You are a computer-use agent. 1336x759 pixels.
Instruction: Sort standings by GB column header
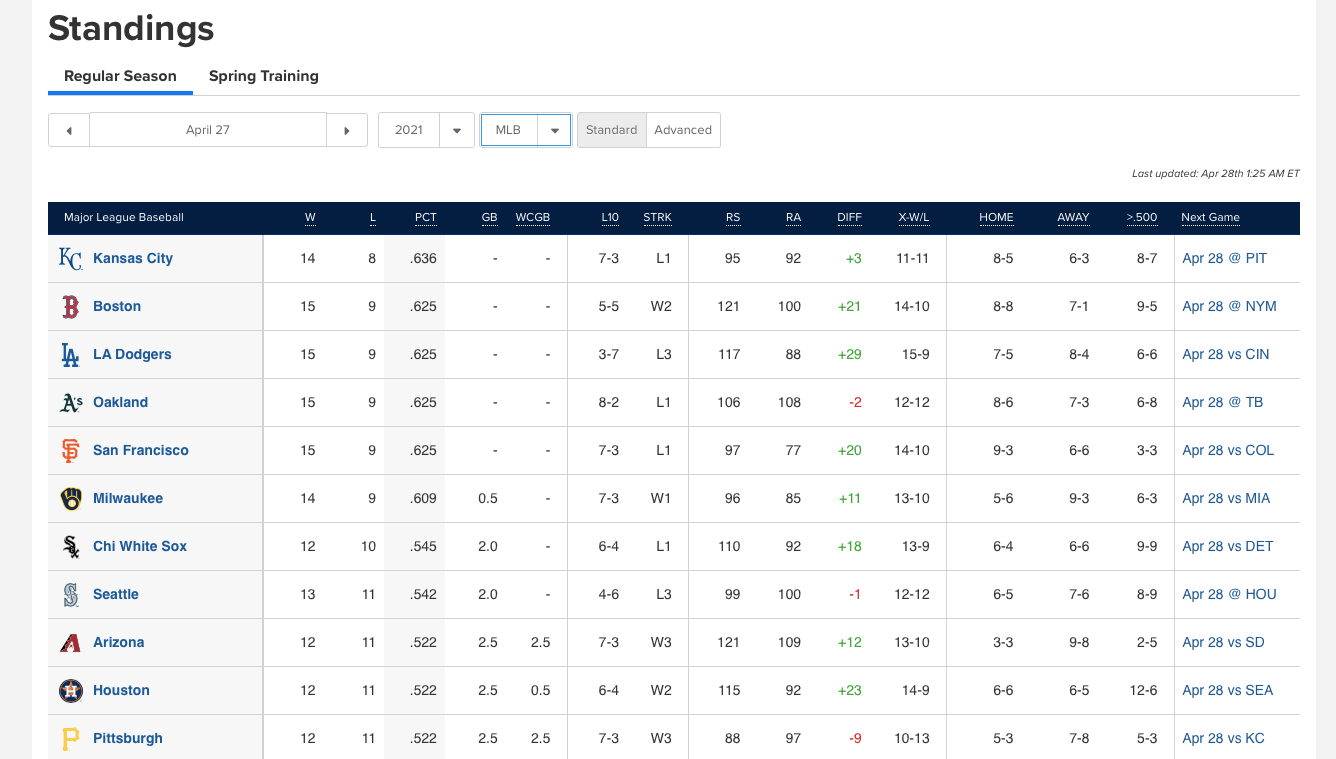tap(489, 217)
